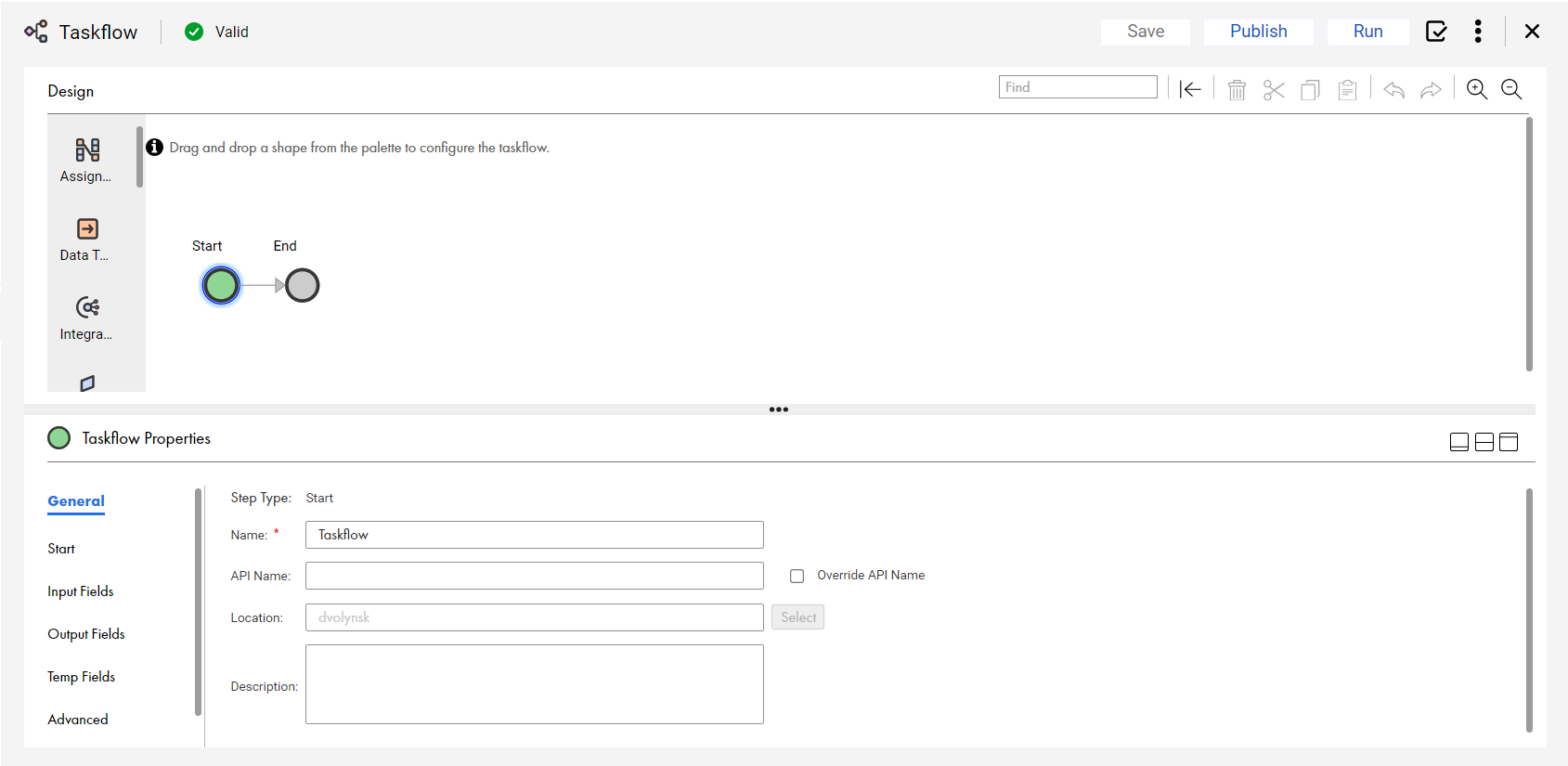Click the Copy icon in toolbar

(1311, 89)
